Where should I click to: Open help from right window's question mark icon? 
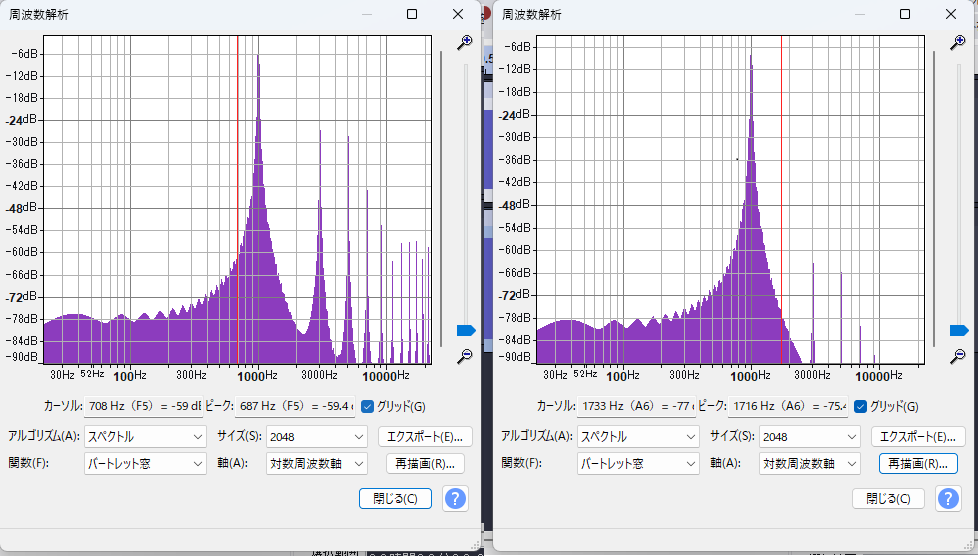[x=948, y=498]
